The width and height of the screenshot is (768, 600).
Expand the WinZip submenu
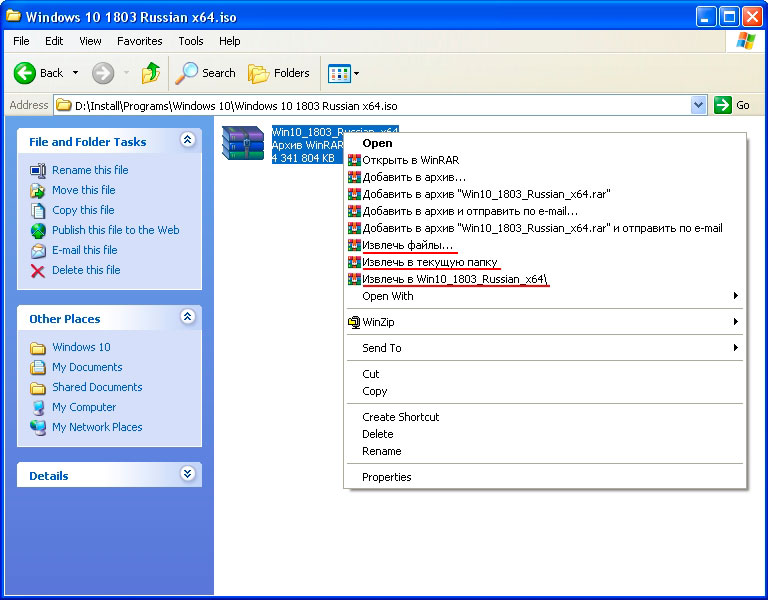coord(545,322)
